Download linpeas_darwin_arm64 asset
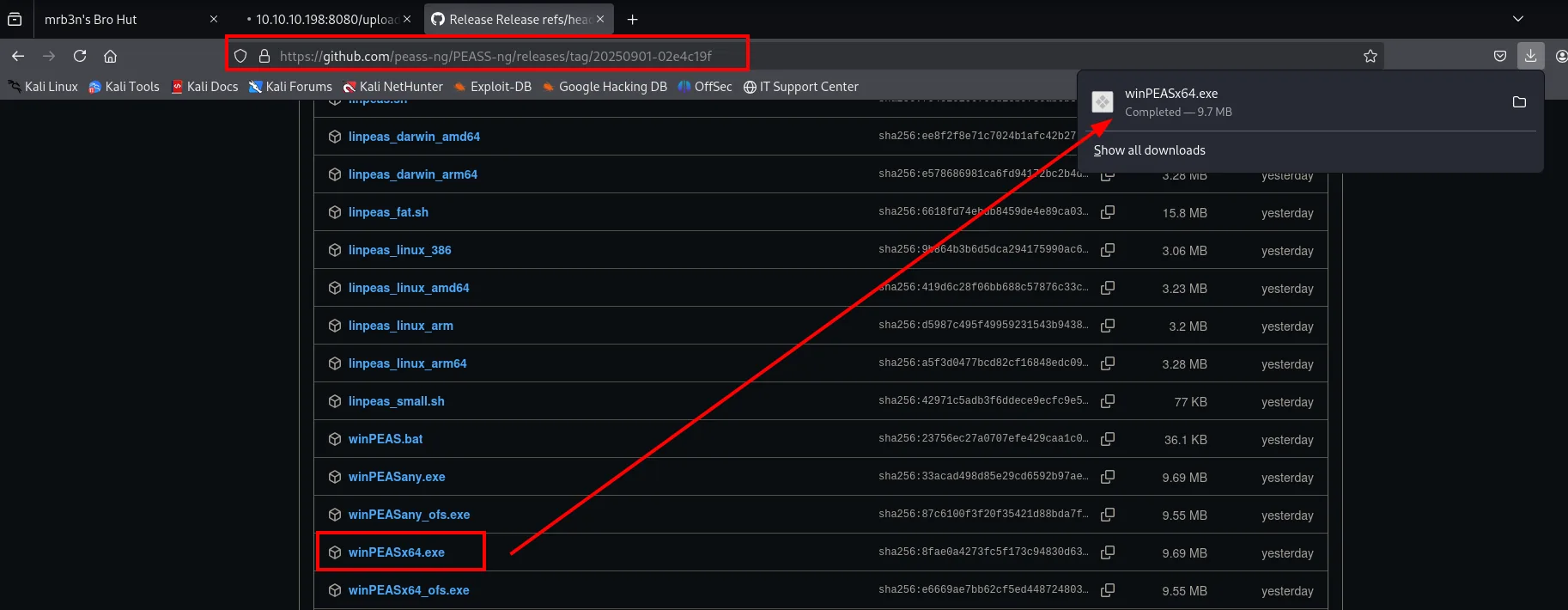 pos(413,174)
